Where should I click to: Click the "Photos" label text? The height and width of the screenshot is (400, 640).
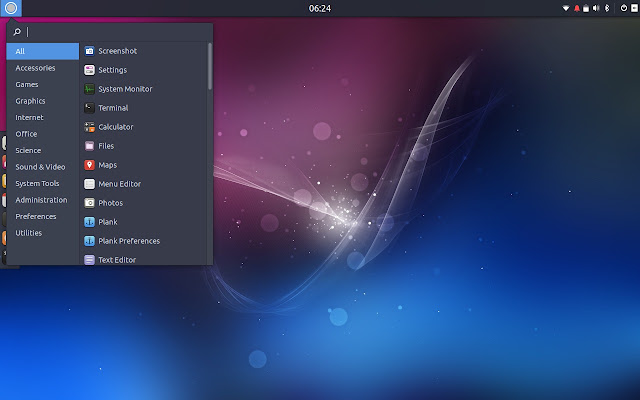[x=111, y=203]
